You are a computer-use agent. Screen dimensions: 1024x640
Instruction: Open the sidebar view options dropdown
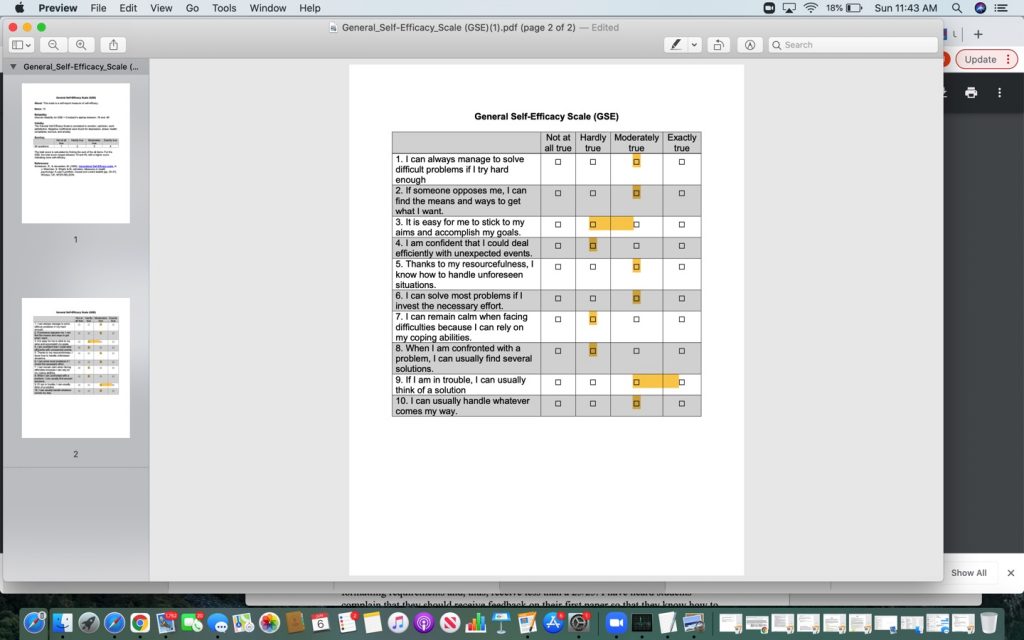(x=22, y=45)
